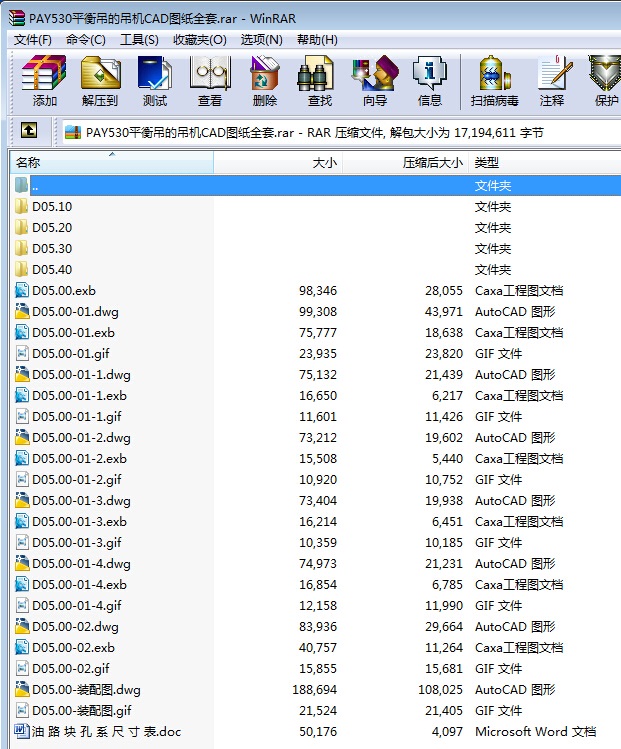Click the Microsoft Word 文档 type cell
The height and width of the screenshot is (749, 621).
click(535, 732)
